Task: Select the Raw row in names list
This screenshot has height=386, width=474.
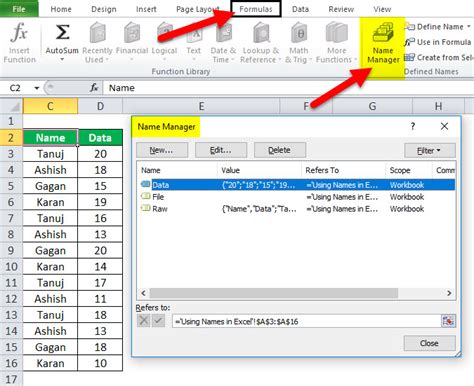Action: (x=298, y=209)
